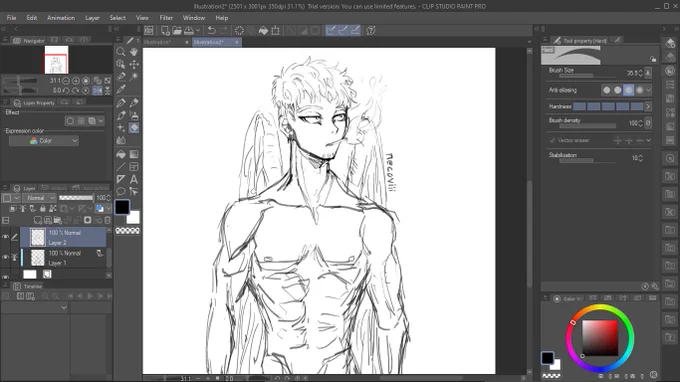Toggle visibility of Layer 2
This screenshot has height=382, width=680.
6,237
